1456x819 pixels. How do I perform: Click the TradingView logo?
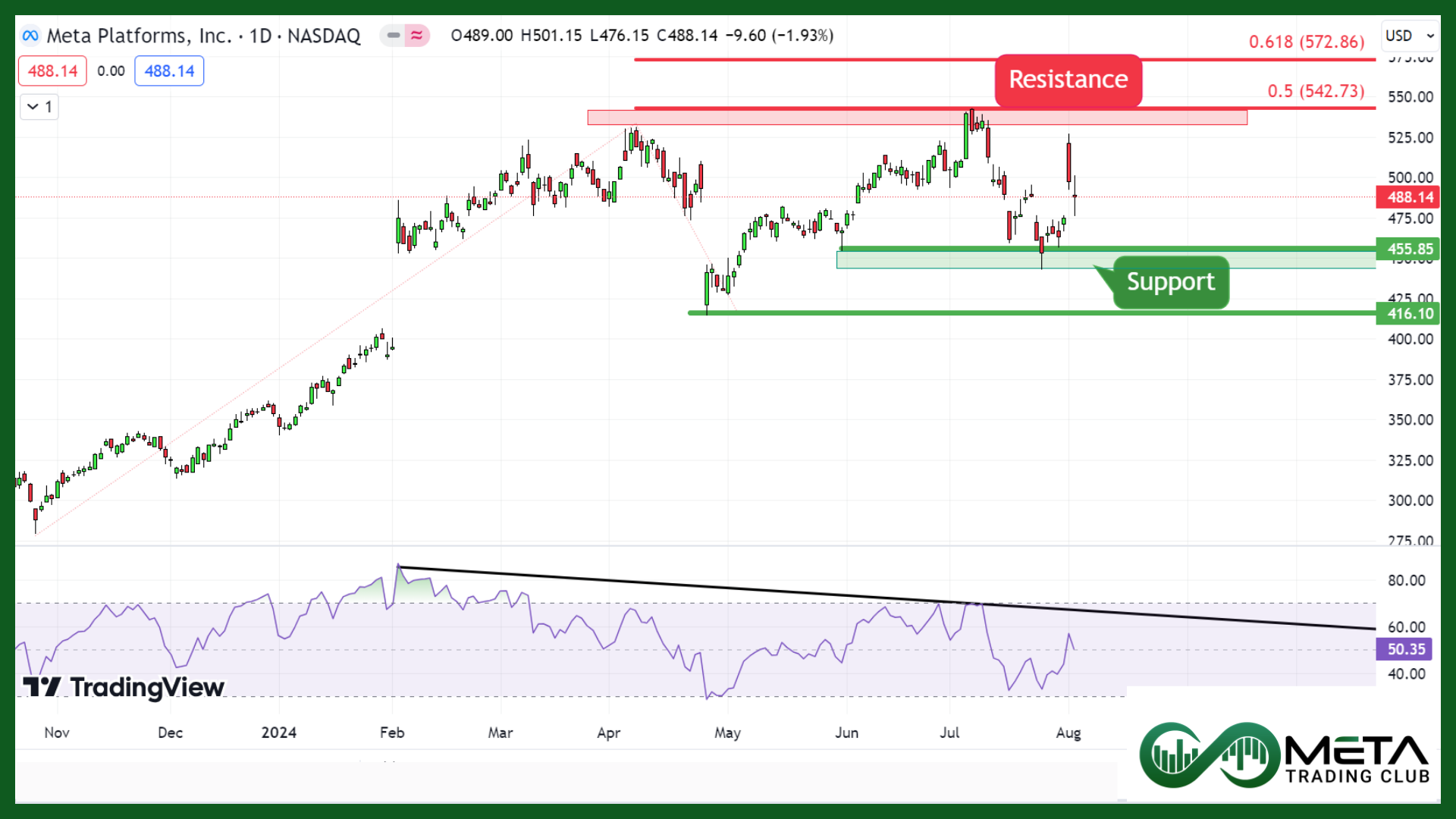click(124, 687)
